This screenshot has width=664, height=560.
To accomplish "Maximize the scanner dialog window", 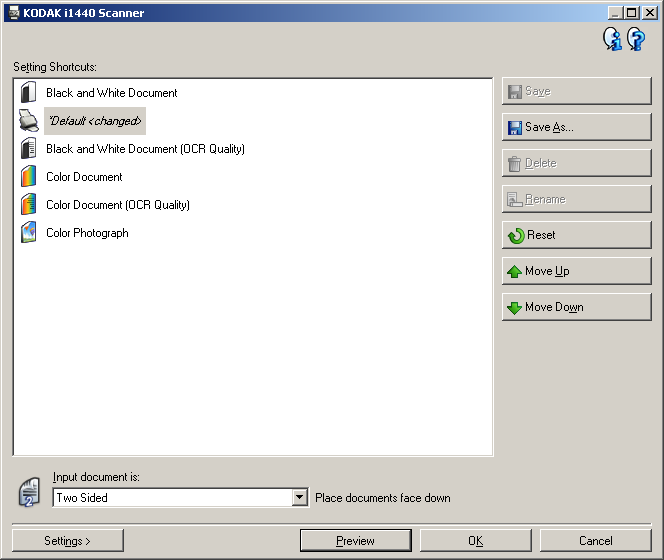I will pos(632,13).
